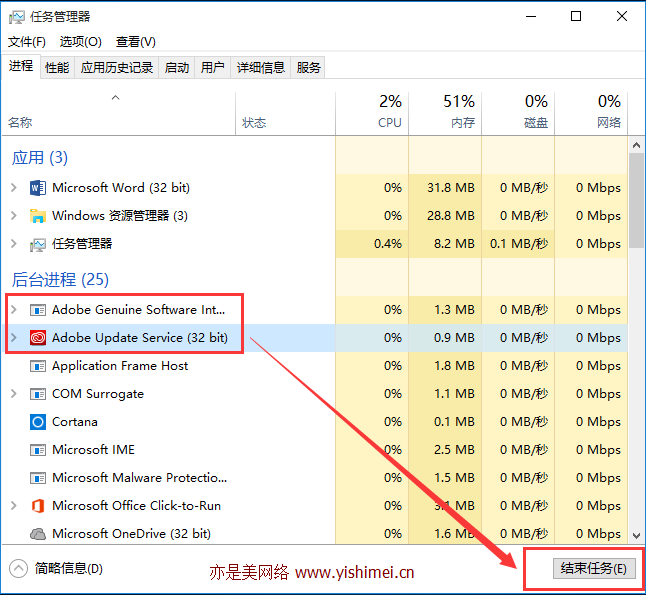This screenshot has height=595, width=646.
Task: Click the Cortana circle icon
Action: coord(38,422)
